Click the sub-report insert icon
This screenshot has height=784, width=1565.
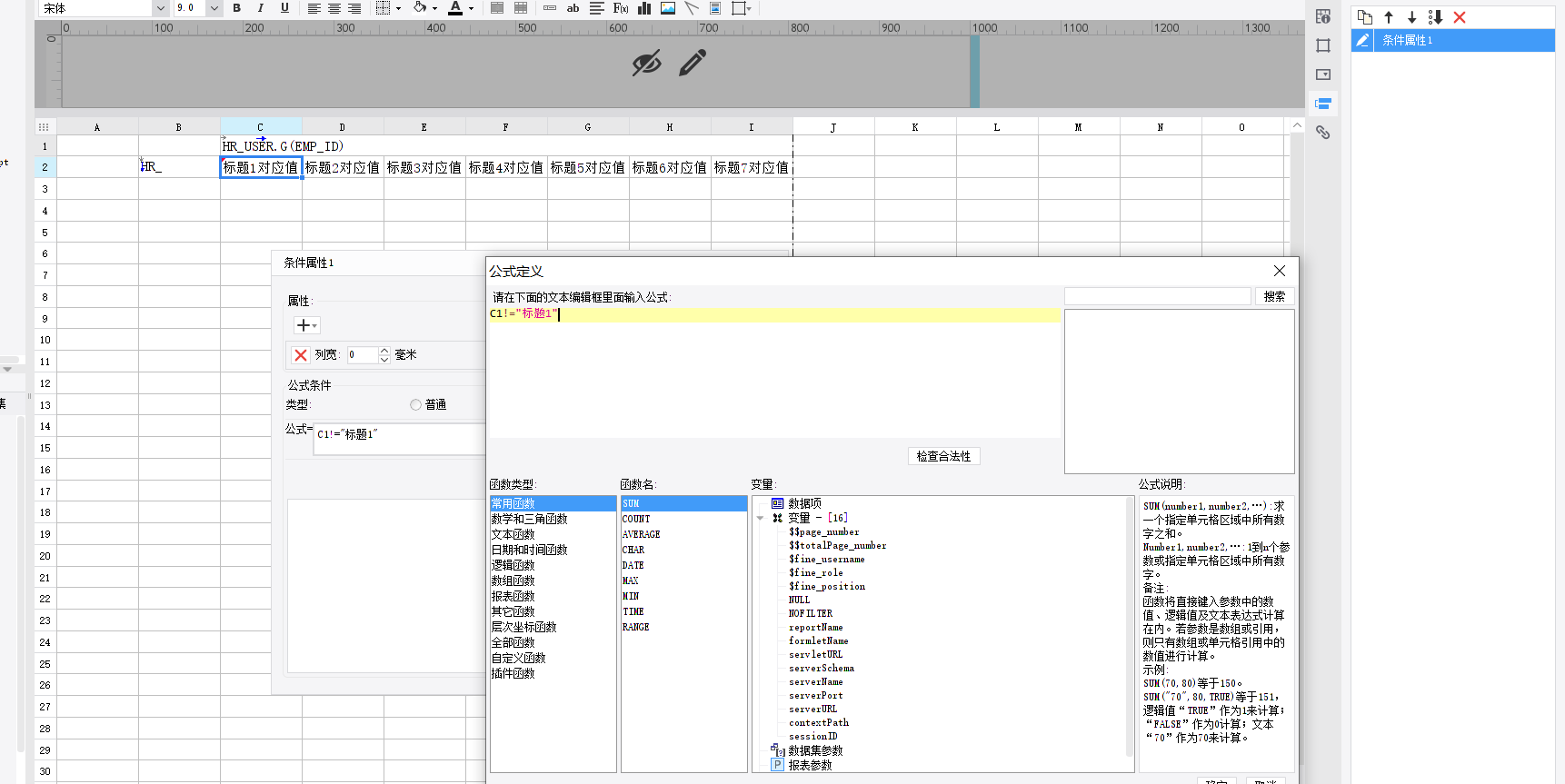[x=715, y=8]
